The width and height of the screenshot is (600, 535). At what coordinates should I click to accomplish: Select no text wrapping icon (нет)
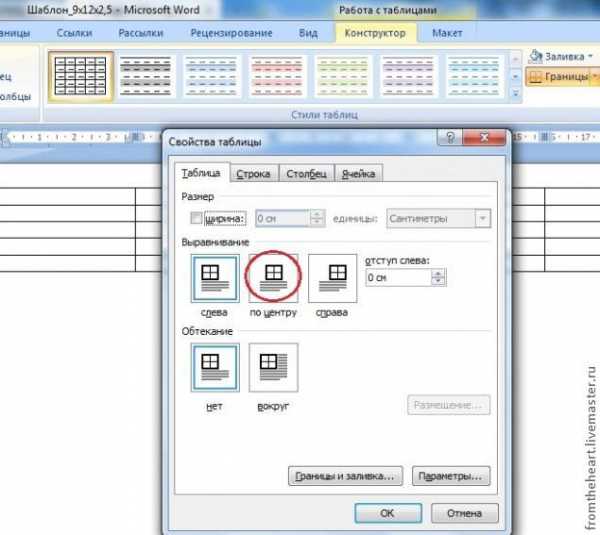coord(214,369)
